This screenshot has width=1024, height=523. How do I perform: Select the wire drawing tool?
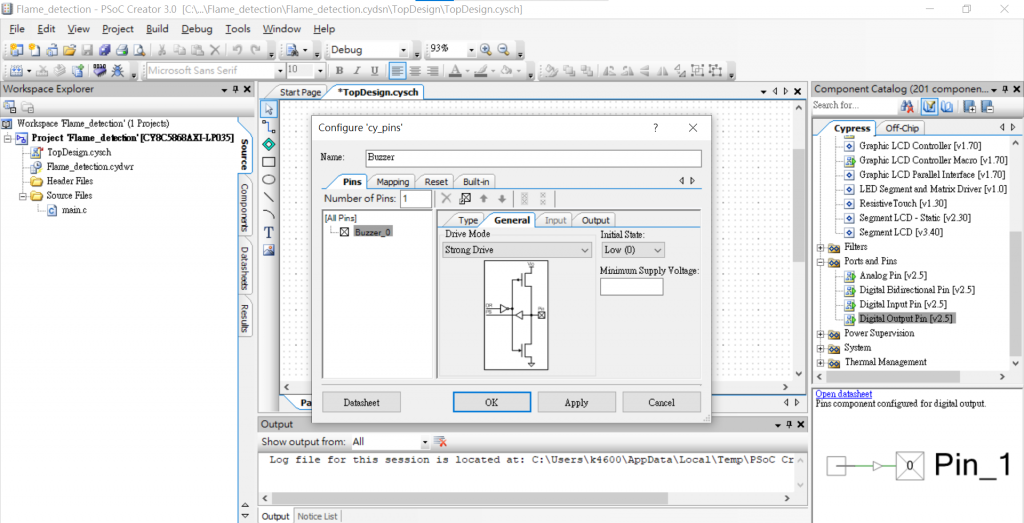(268, 126)
